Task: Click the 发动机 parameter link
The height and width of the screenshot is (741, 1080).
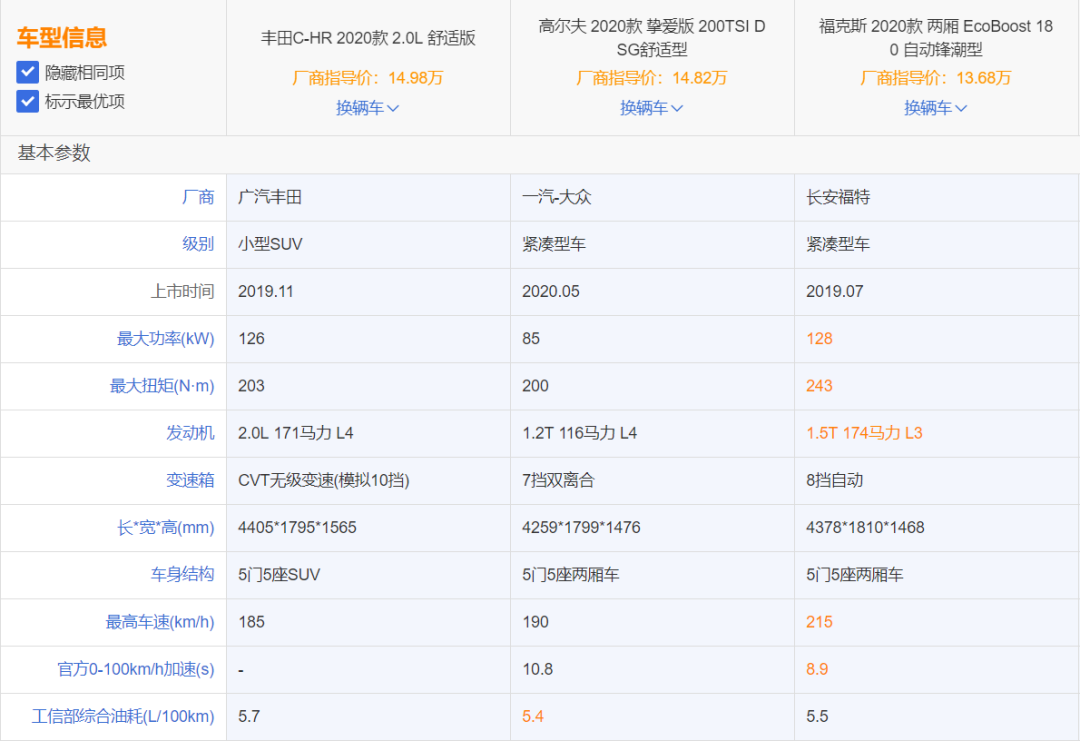Action: tap(190, 433)
